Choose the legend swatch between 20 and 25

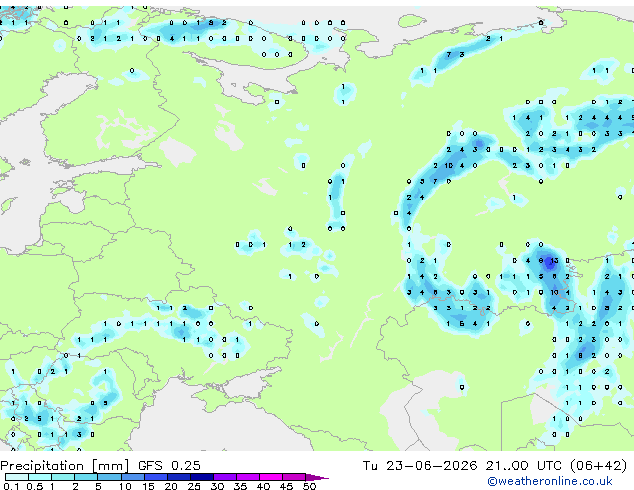(x=178, y=477)
